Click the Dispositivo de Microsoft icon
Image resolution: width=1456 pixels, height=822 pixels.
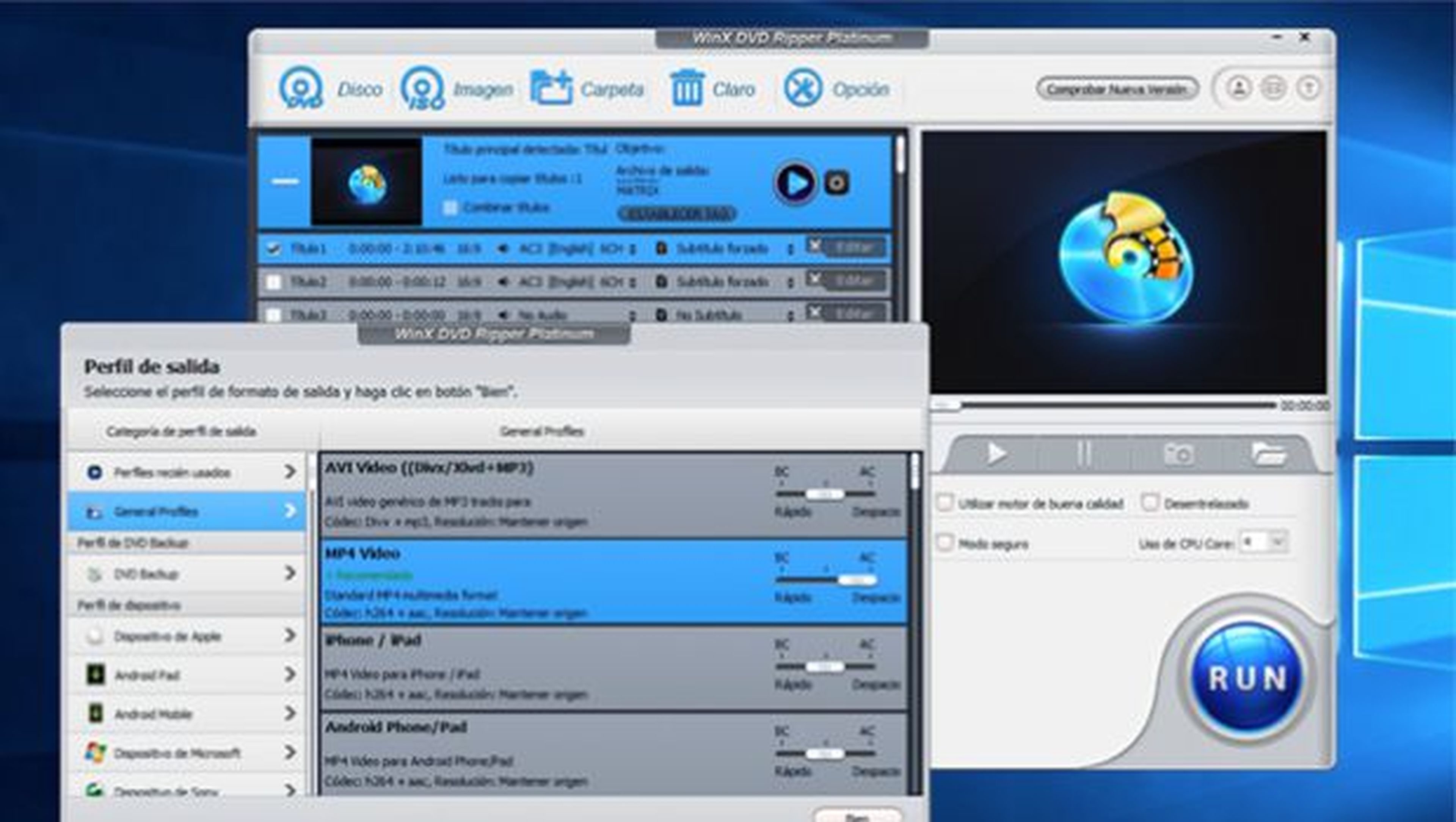pos(95,753)
